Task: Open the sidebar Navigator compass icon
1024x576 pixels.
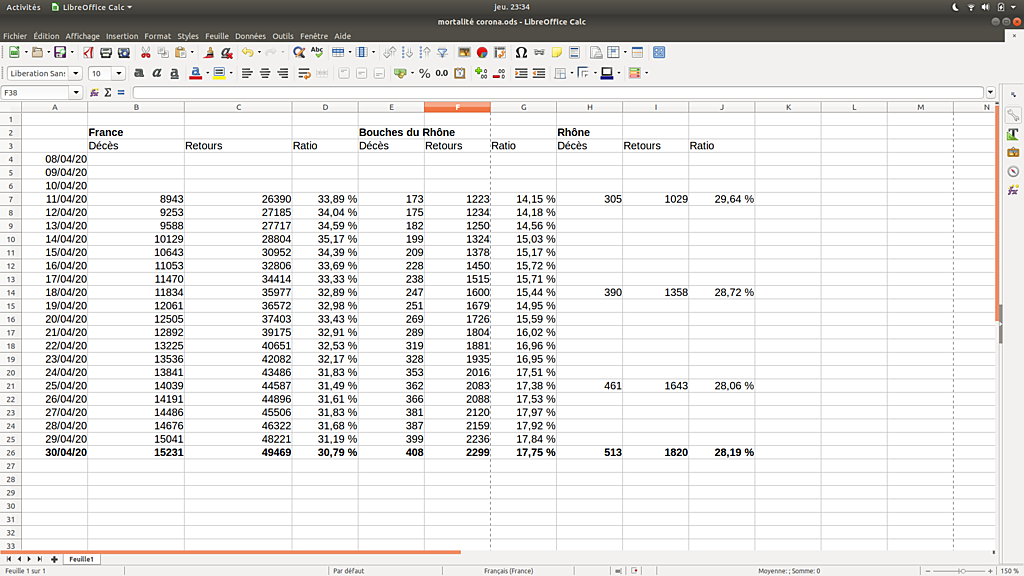Action: (1013, 172)
